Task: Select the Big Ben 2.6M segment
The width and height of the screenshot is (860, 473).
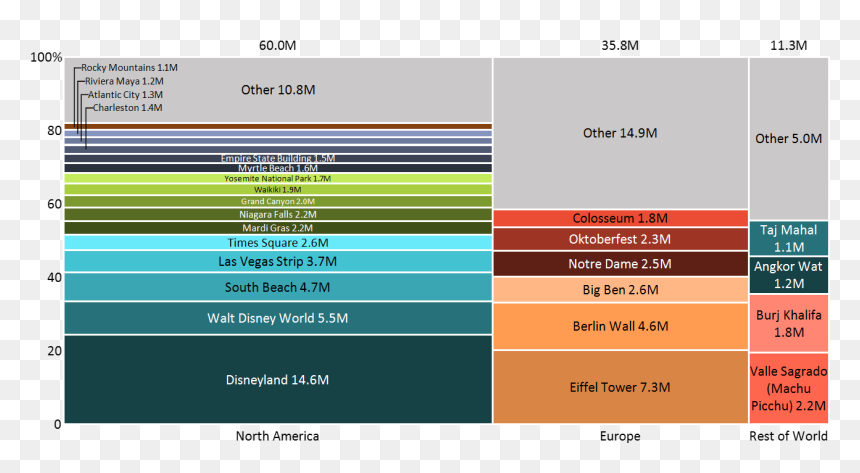Action: click(620, 290)
